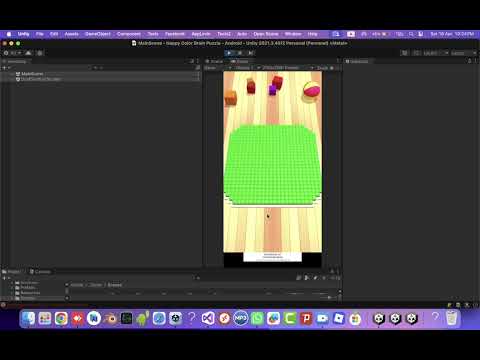Switch to the Game tab
Image resolution: width=480 pixels, height=360 pixels.
tap(239, 61)
